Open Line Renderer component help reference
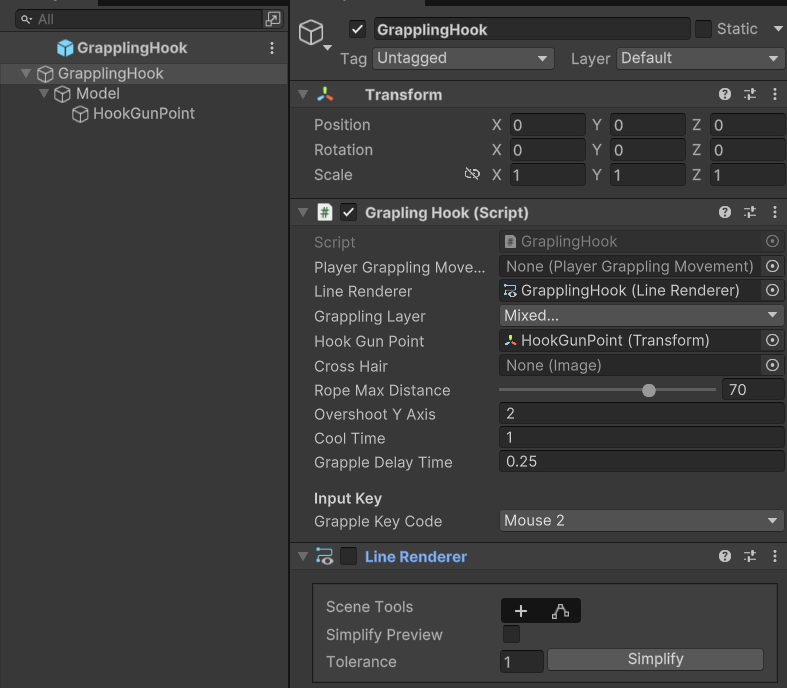This screenshot has height=688, width=787. point(724,556)
